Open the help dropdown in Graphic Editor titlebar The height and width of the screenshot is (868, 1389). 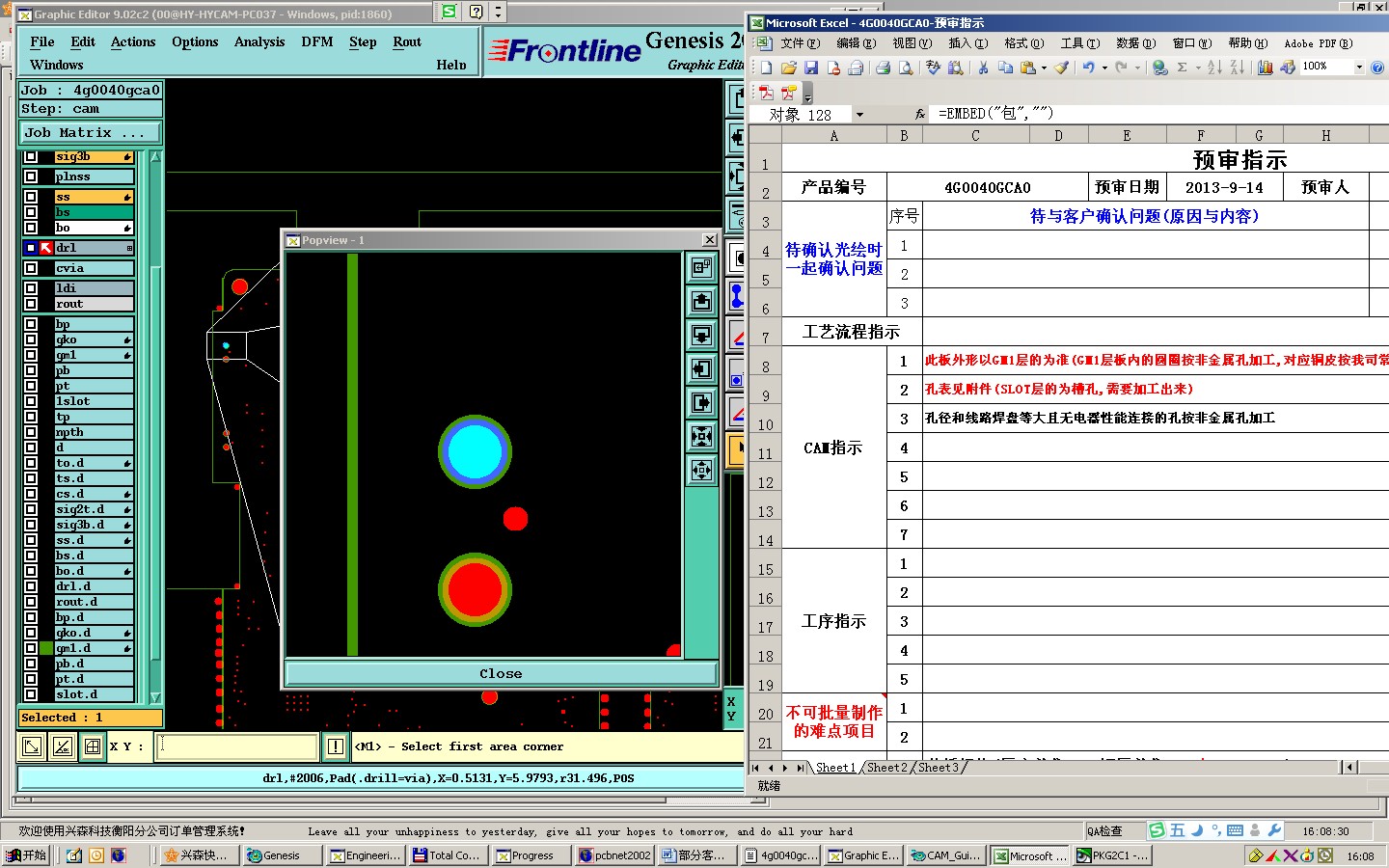[498, 13]
